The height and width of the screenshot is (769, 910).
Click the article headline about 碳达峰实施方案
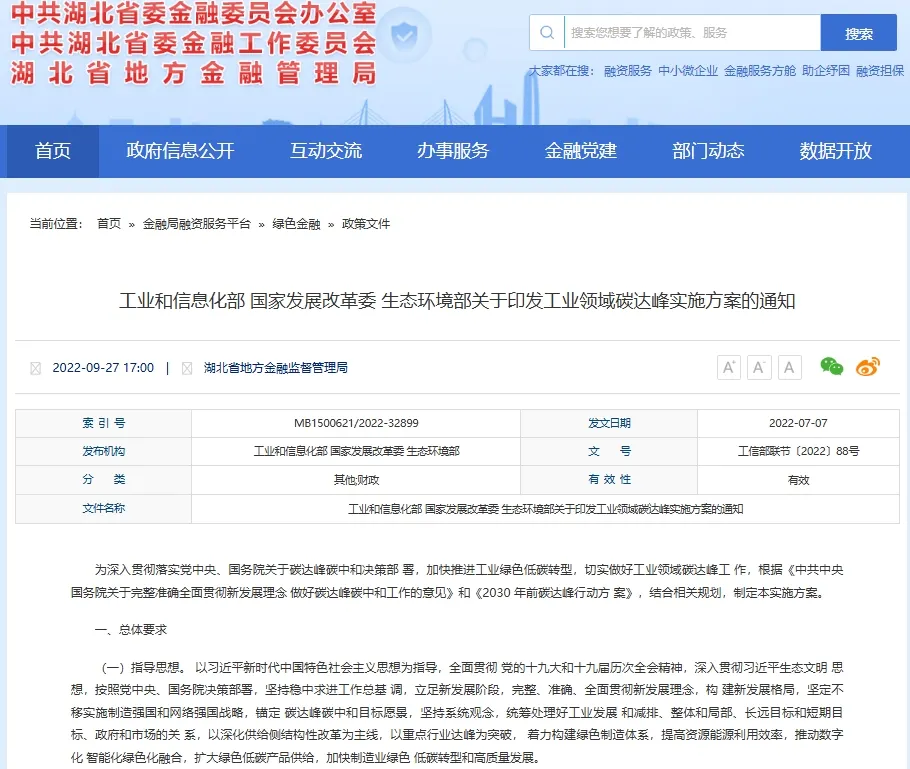[x=457, y=301]
